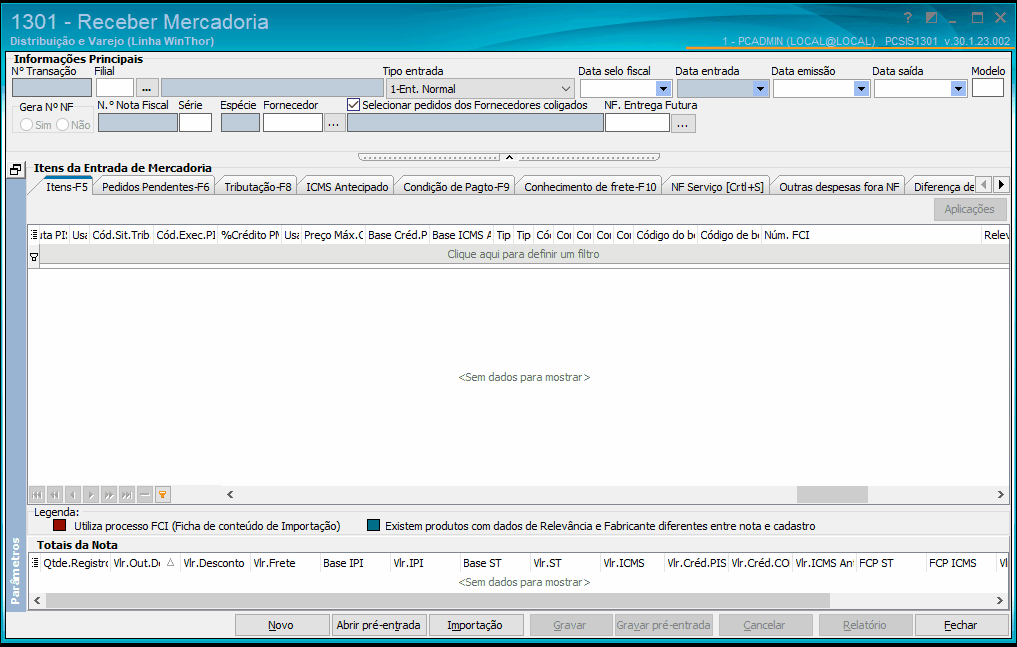The width and height of the screenshot is (1017, 647).
Task: Jump to next page of records
Action: tap(109, 495)
